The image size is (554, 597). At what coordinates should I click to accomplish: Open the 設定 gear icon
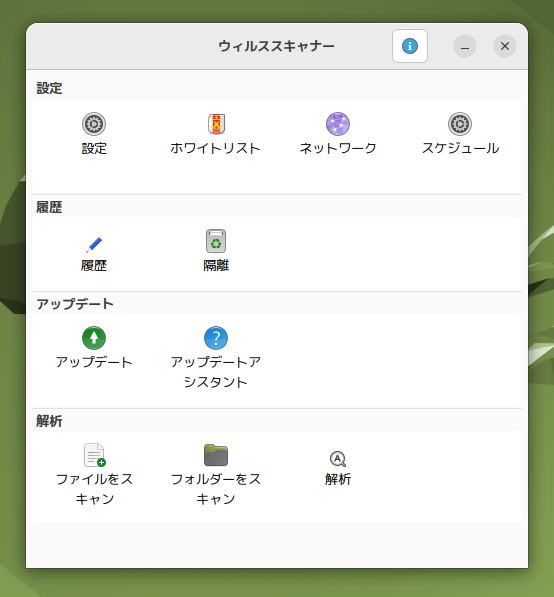coord(94,124)
